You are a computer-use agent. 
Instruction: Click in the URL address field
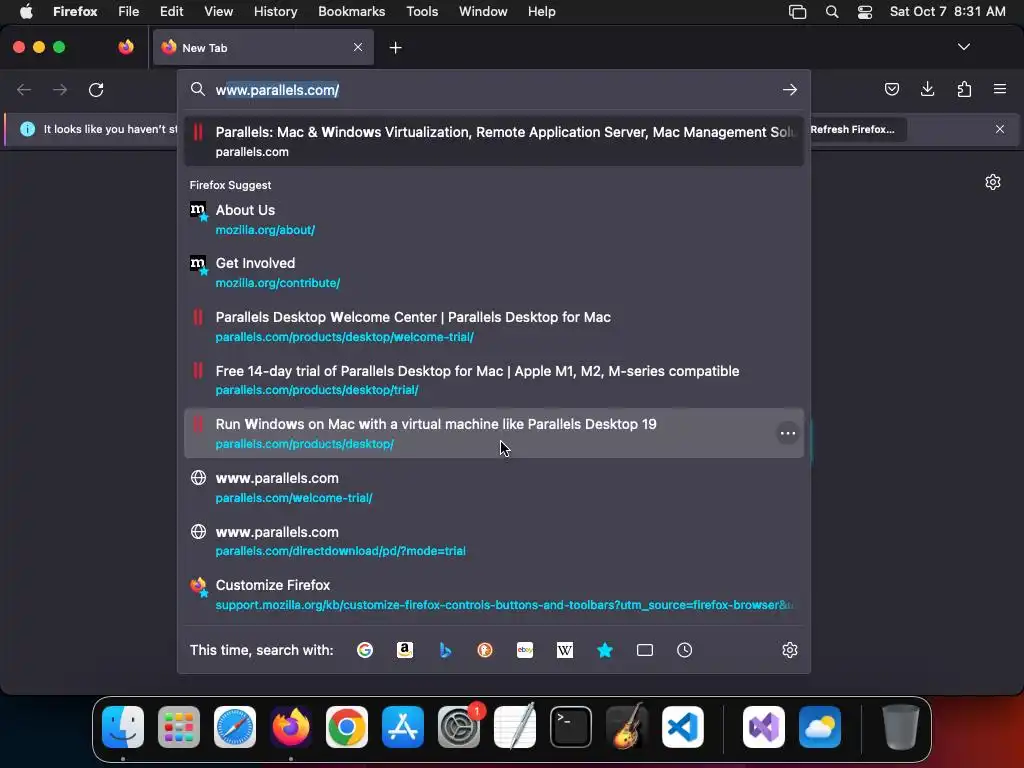(494, 89)
